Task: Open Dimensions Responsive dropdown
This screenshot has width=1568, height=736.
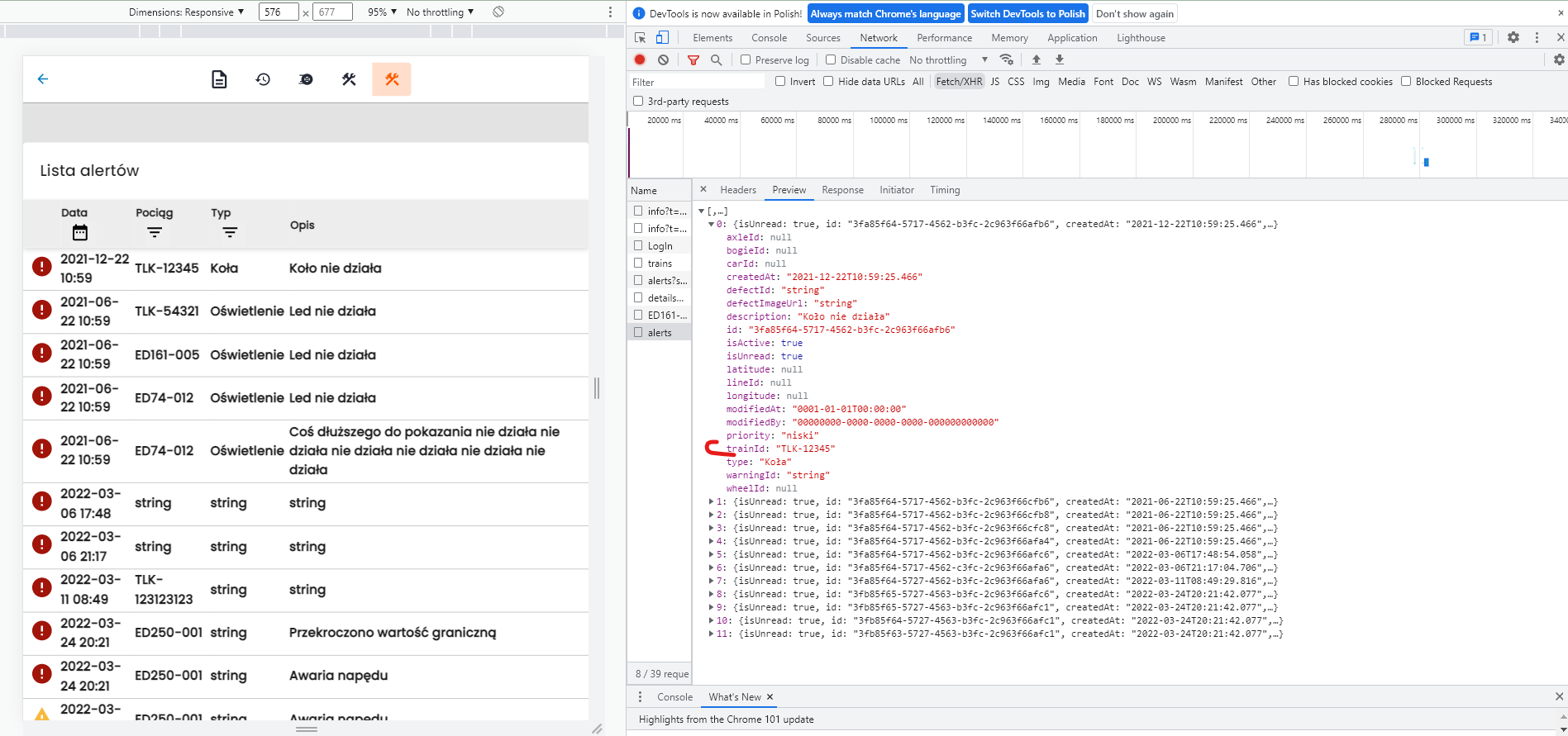Action: click(186, 12)
